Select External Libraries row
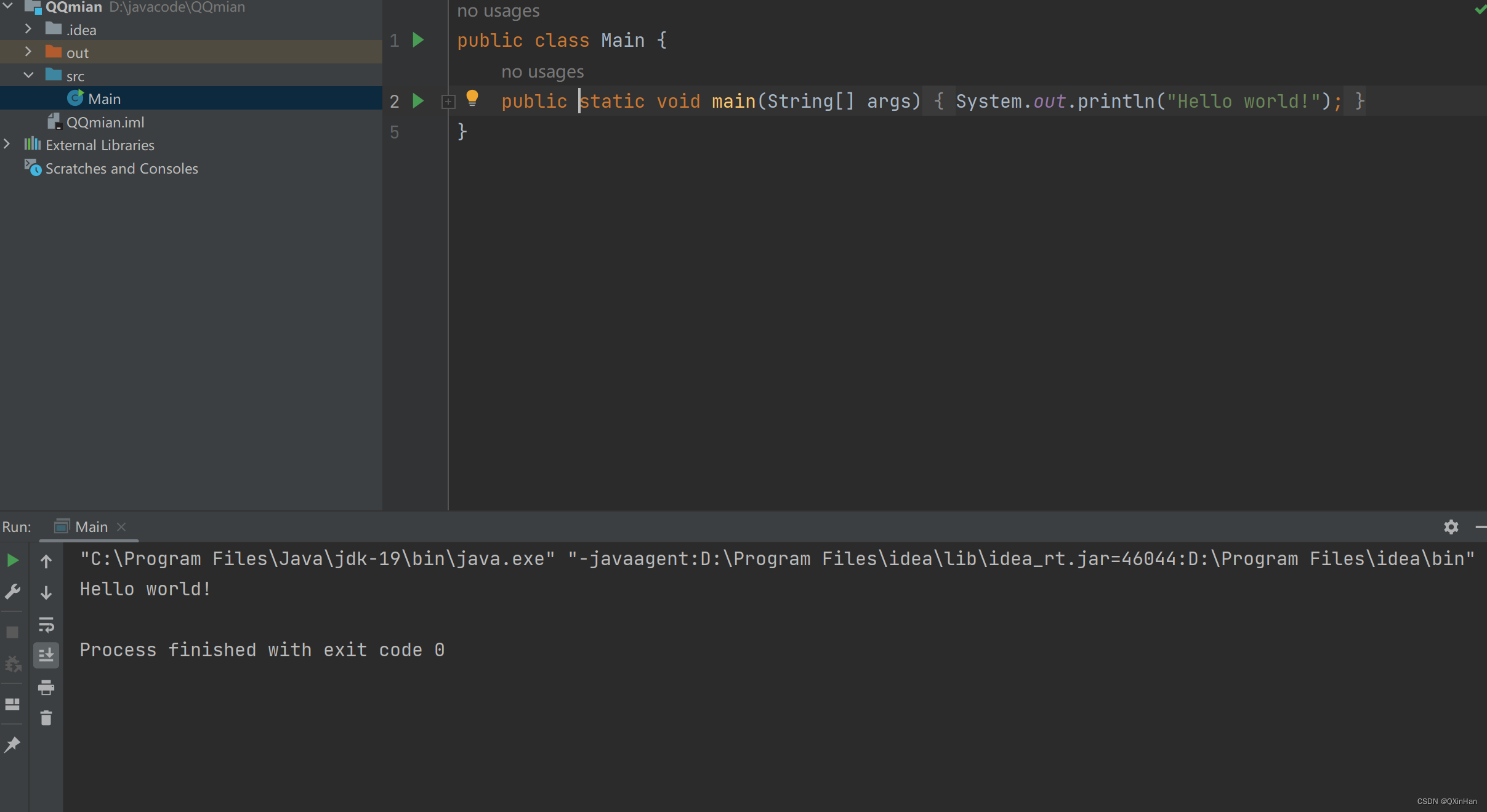Viewport: 1487px width, 812px height. click(191, 145)
